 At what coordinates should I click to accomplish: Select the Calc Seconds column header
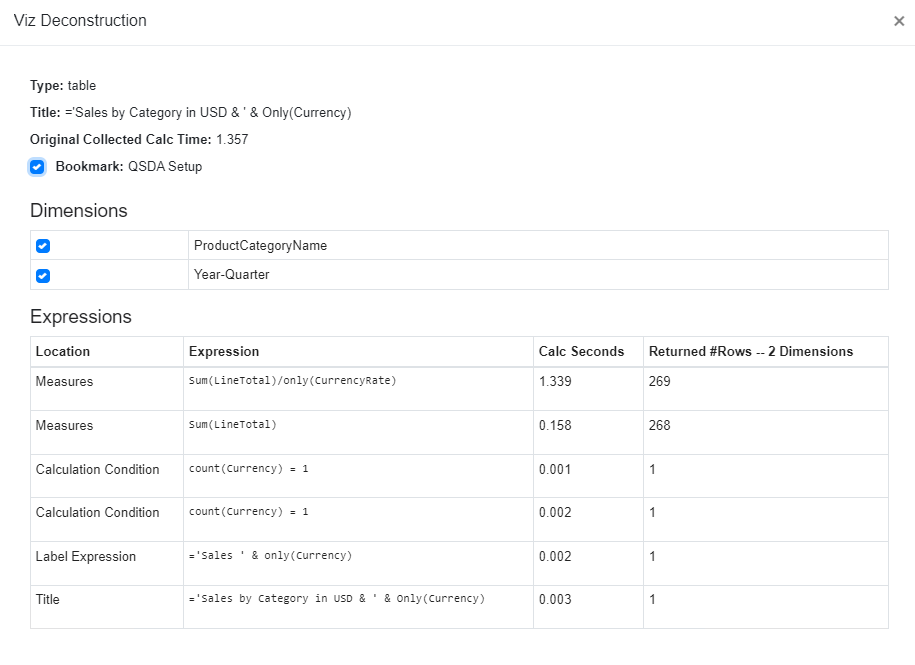pos(581,352)
